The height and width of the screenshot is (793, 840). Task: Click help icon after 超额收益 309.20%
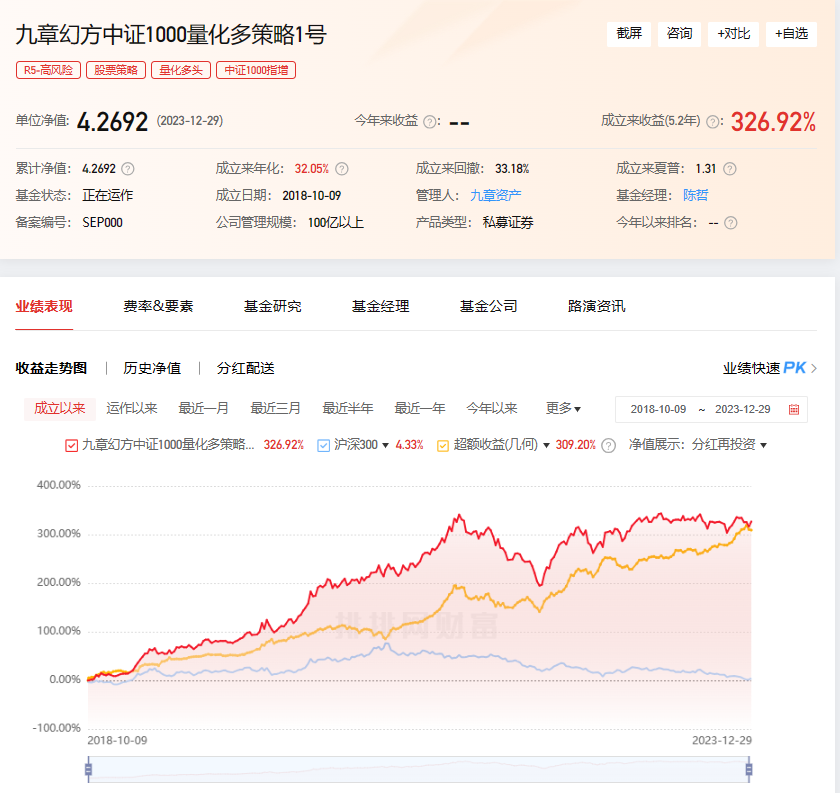coord(609,445)
